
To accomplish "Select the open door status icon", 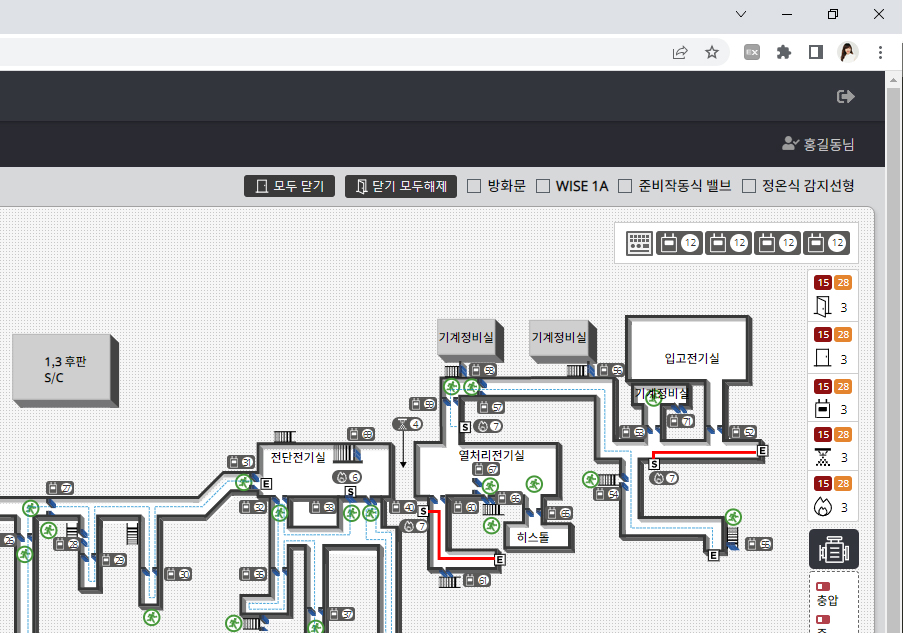I will point(823,307).
